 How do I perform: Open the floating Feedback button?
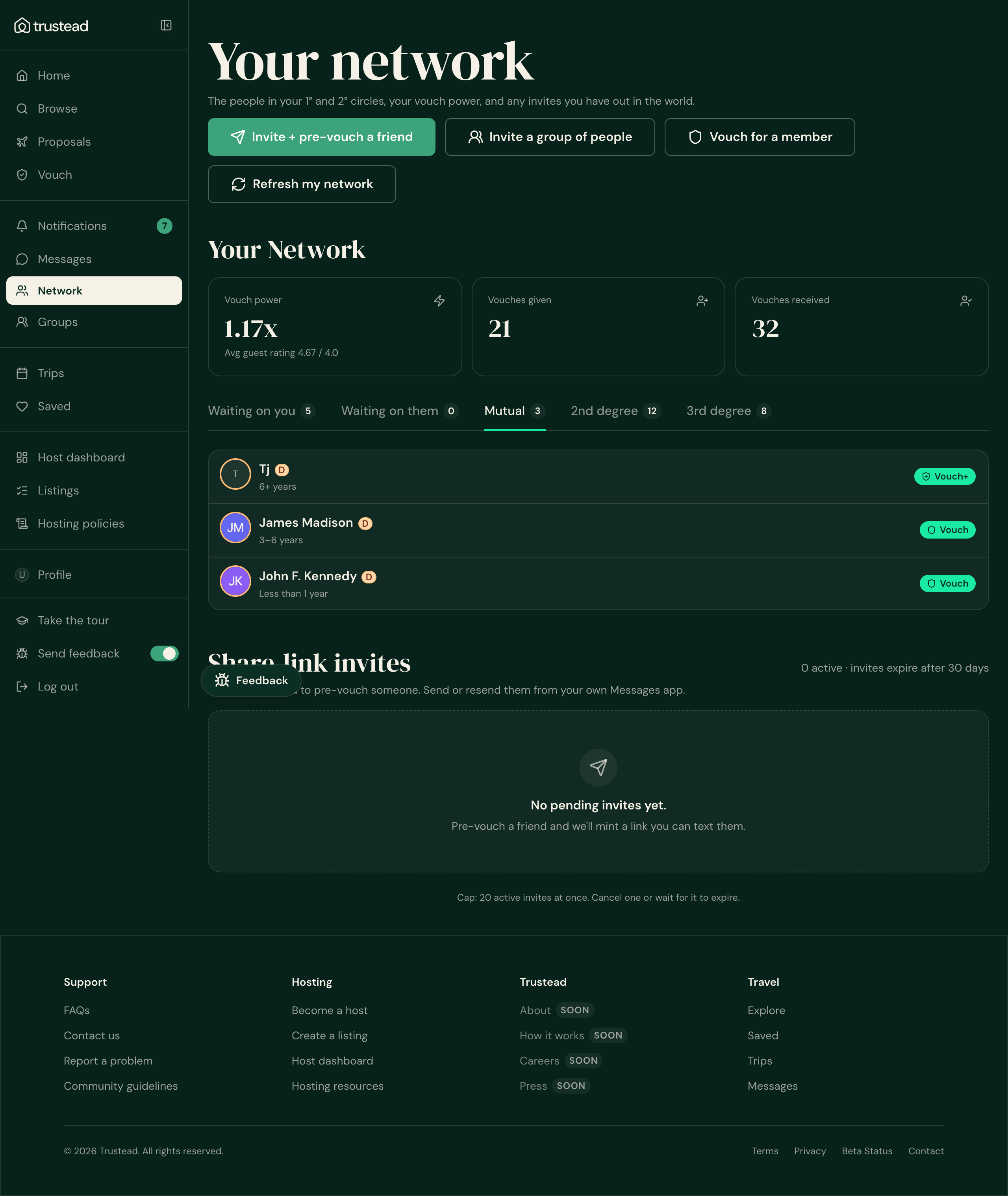tap(252, 680)
